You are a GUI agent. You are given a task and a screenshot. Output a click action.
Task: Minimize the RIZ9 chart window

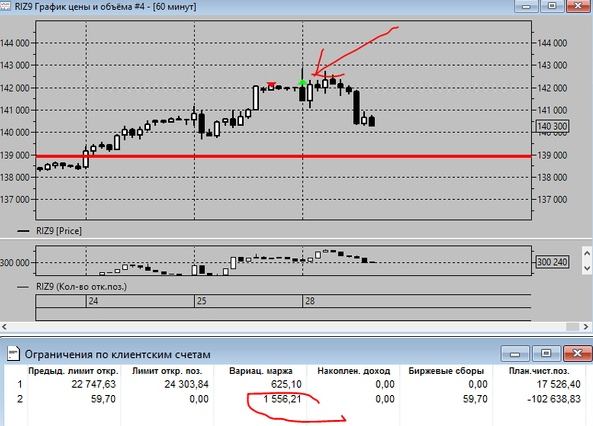(x=526, y=6)
